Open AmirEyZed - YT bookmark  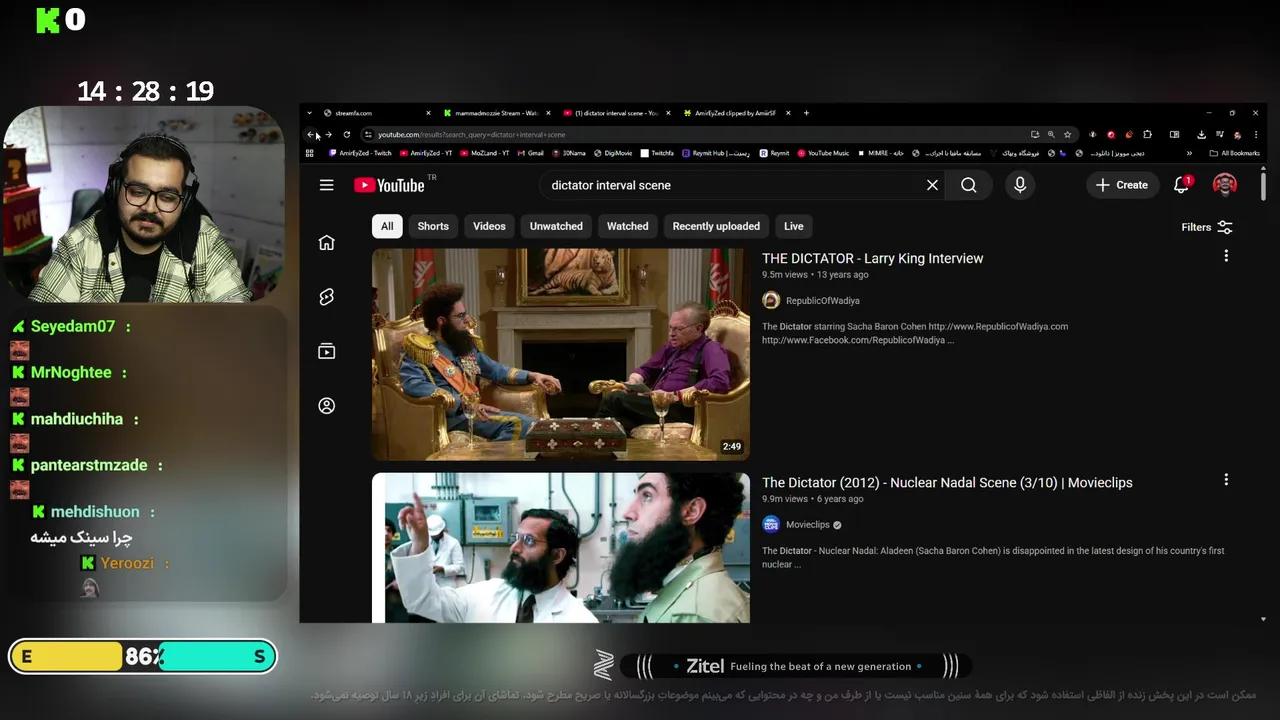(x=426, y=153)
